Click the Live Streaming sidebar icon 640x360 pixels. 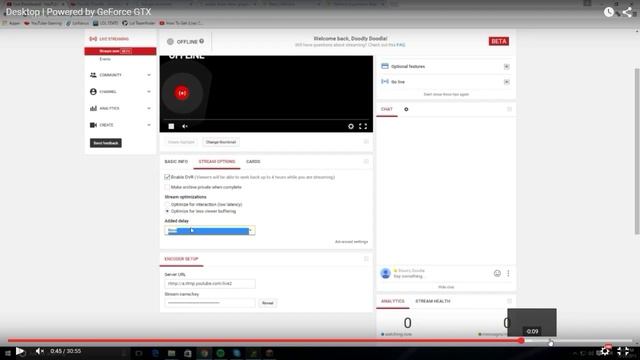coord(93,39)
